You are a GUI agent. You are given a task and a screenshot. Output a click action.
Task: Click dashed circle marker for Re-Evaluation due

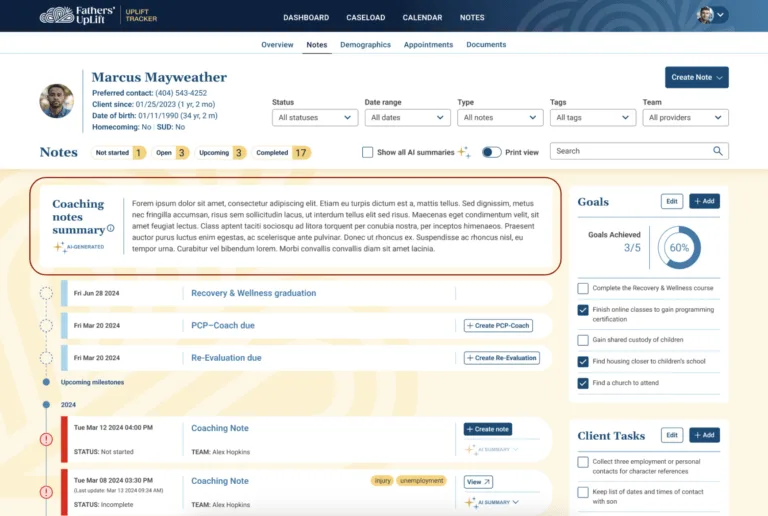[x=46, y=358]
